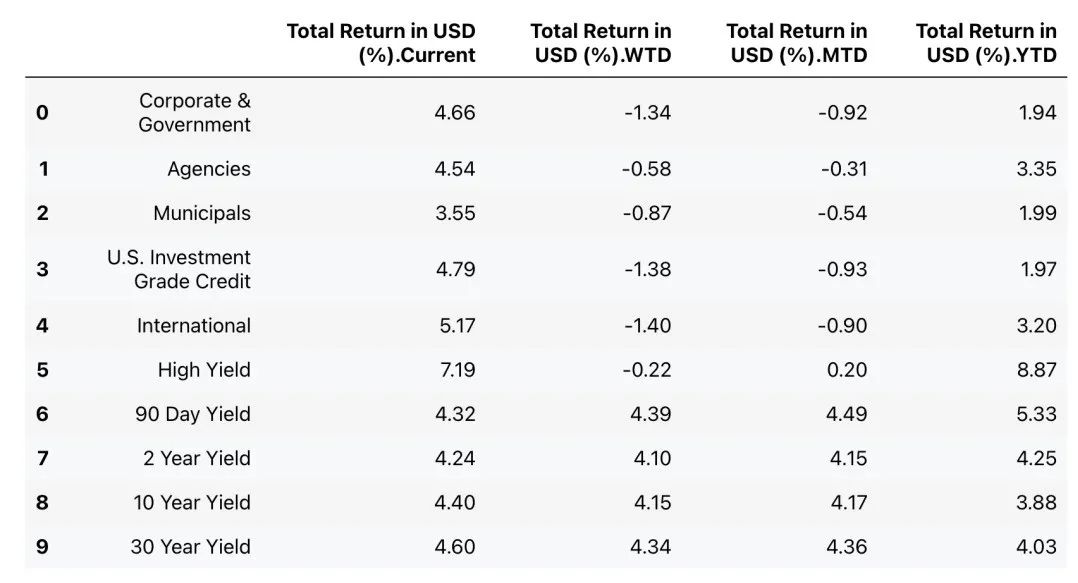Select the 2 Year Yield row label
Screen dimensions: 1078x583
[x=197, y=459]
